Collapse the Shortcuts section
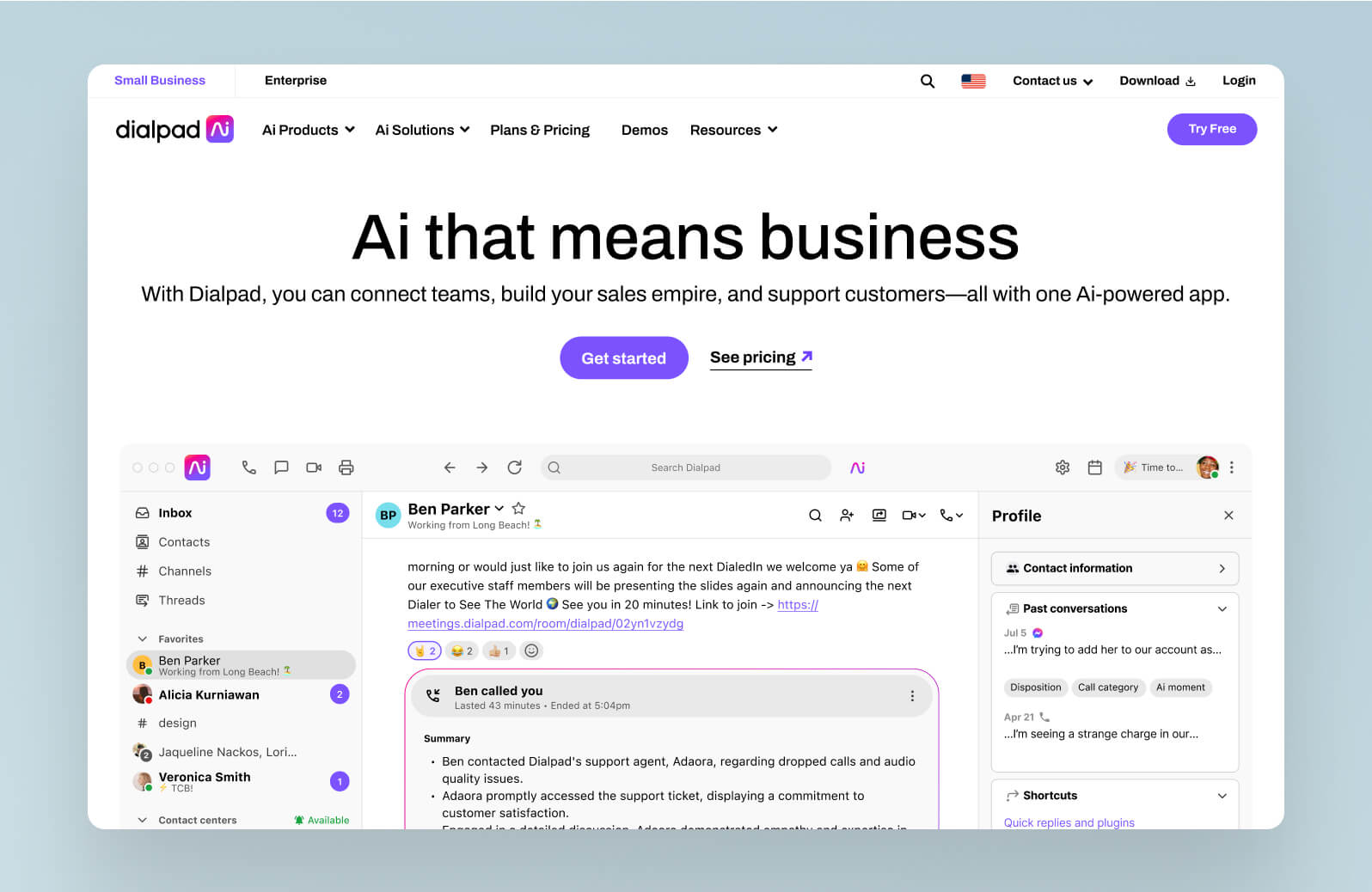 (1222, 796)
